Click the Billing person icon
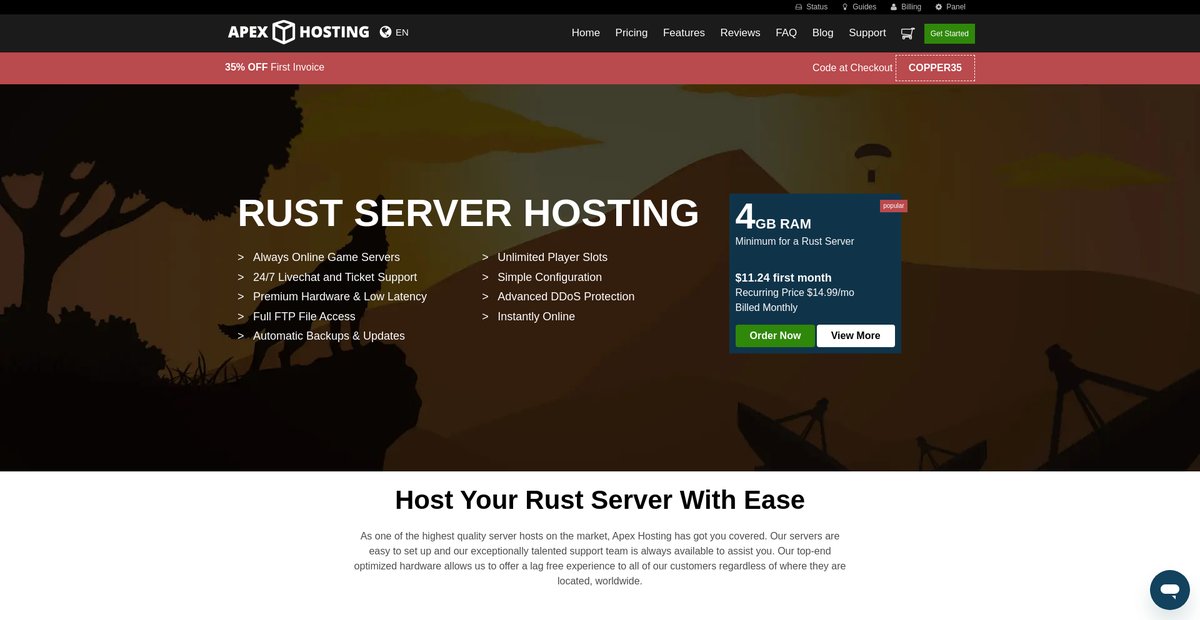Viewport: 1200px width, 620px height. pyautogui.click(x=894, y=7)
